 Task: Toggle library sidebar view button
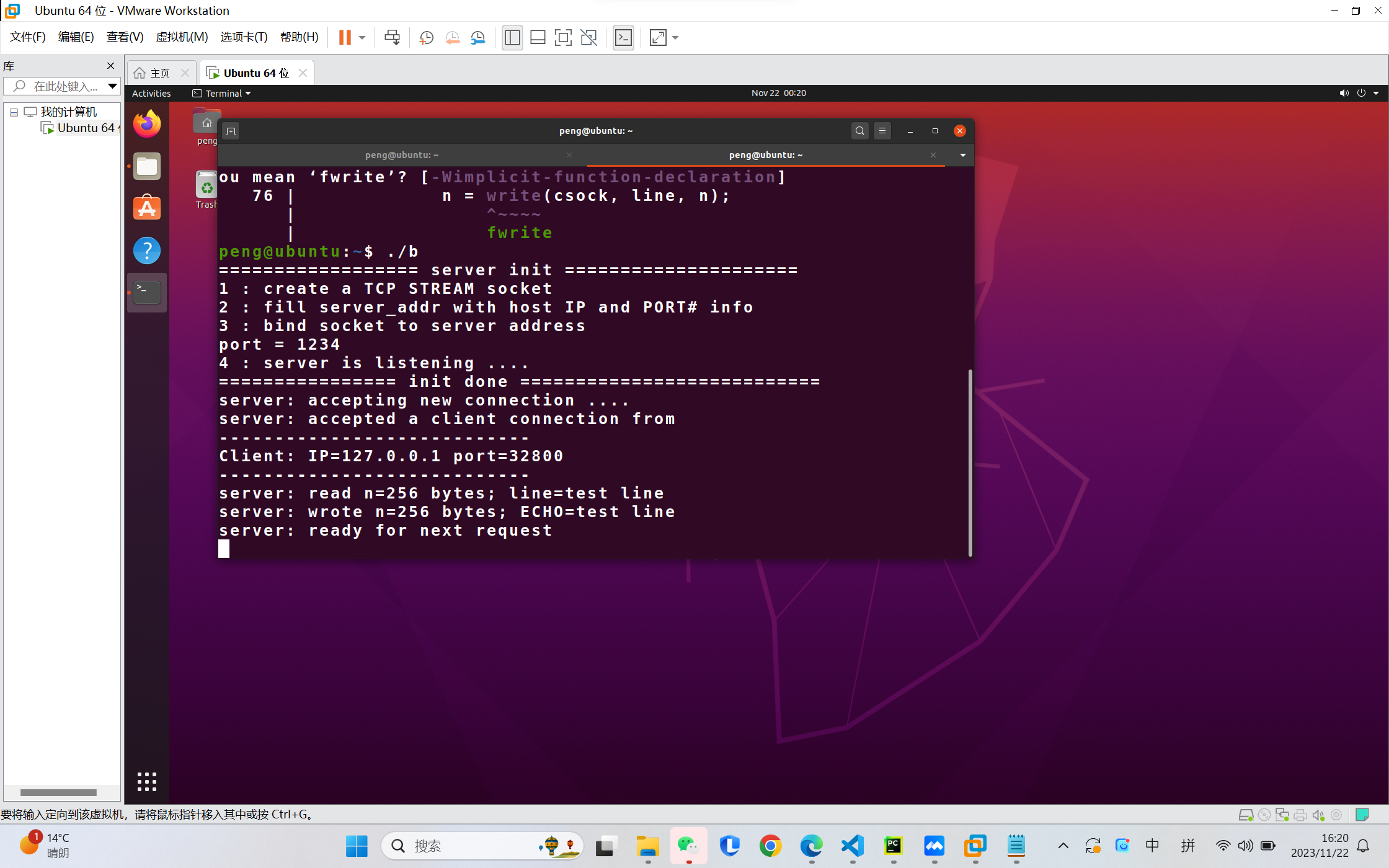512,38
